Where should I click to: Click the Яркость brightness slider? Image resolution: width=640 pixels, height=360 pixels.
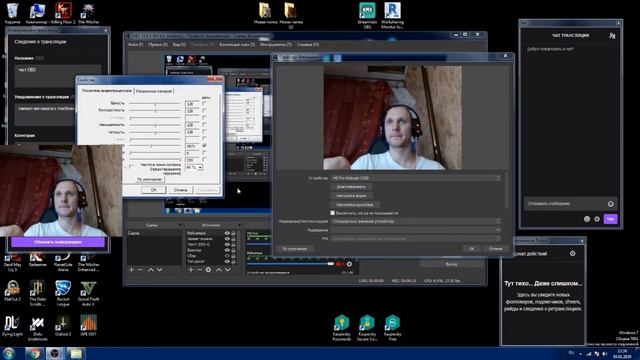(155, 104)
